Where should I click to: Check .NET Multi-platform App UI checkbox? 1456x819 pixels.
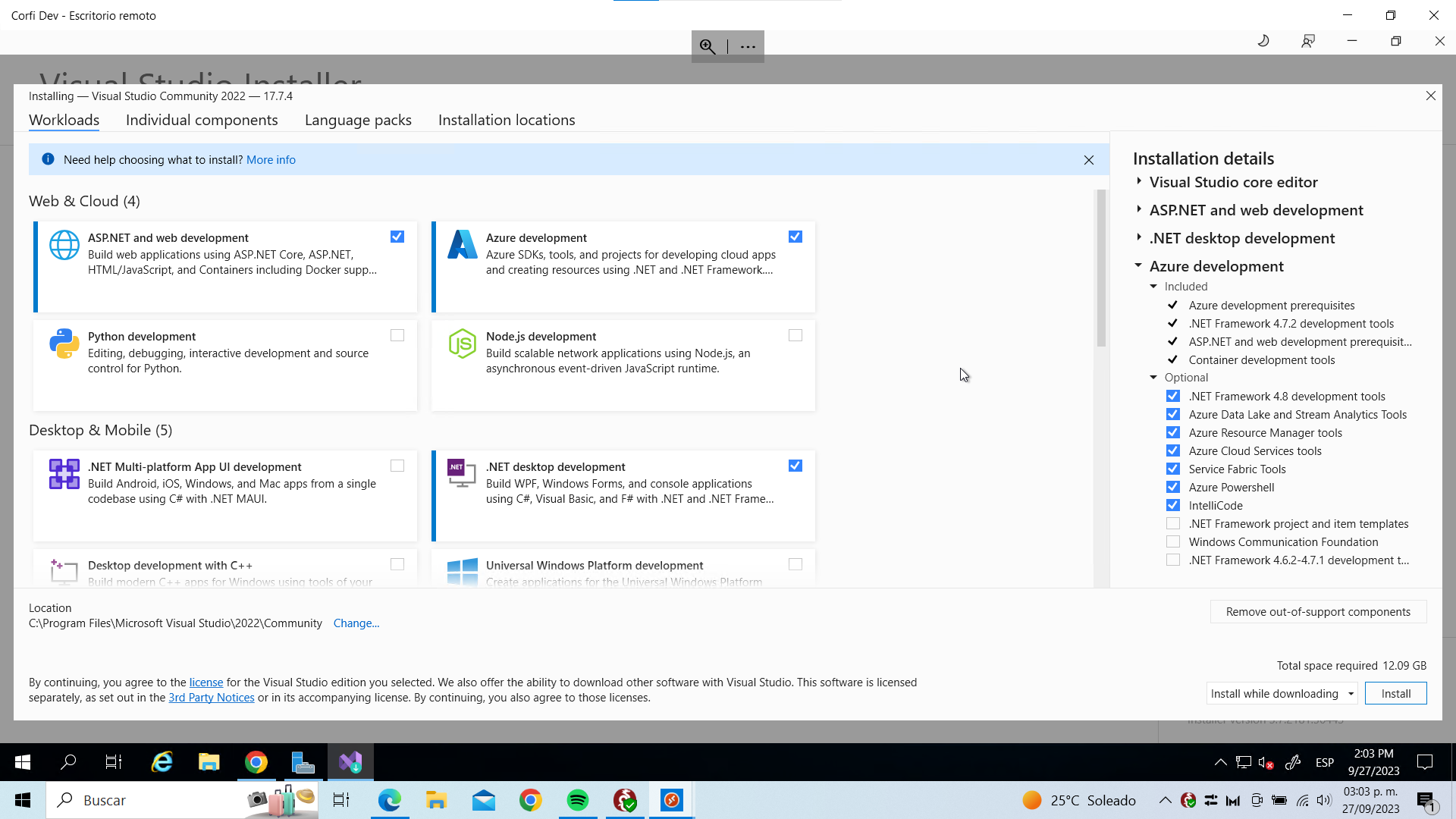click(x=397, y=466)
